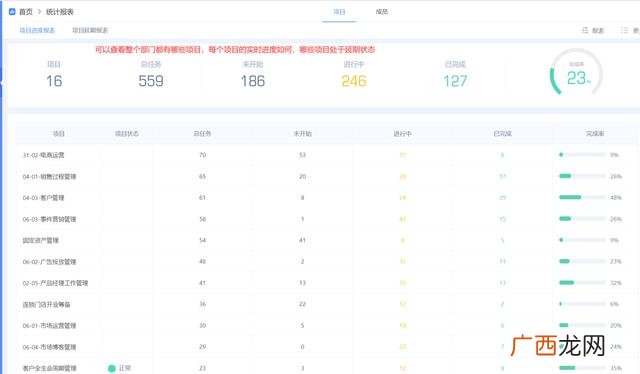Image resolution: width=640 pixels, height=374 pixels.
Task: Click the list view icon at far right
Action: pyautogui.click(x=624, y=30)
